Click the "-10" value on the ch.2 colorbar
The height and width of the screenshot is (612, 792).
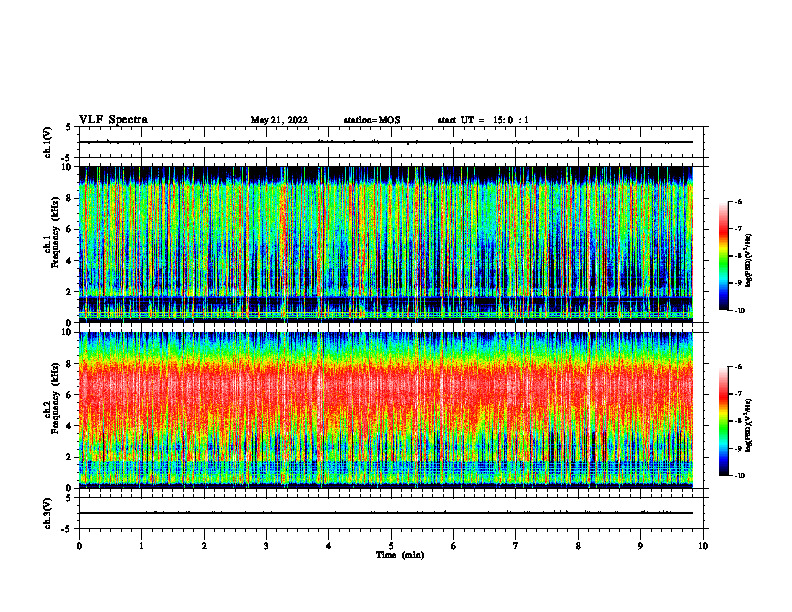pos(740,476)
